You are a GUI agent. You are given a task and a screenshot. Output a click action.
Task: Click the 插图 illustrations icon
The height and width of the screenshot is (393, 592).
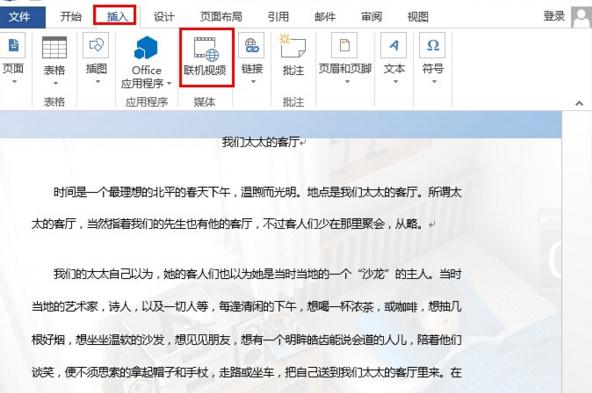pos(96,45)
